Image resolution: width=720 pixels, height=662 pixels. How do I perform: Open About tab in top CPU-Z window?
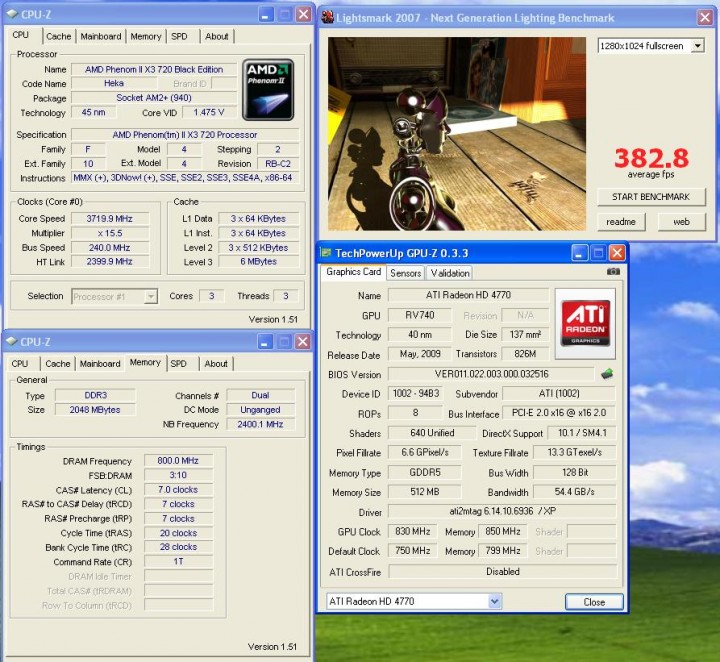[x=217, y=36]
